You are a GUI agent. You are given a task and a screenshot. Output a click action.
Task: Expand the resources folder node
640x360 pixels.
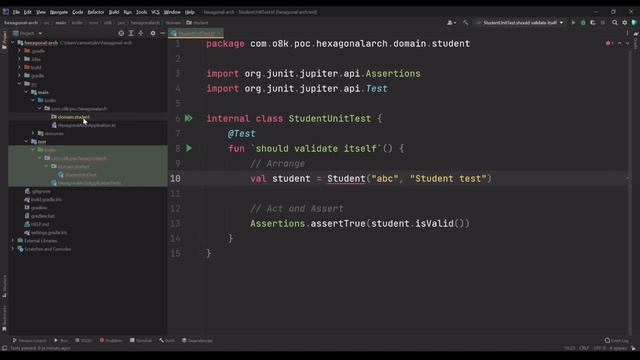pyautogui.click(x=33, y=133)
